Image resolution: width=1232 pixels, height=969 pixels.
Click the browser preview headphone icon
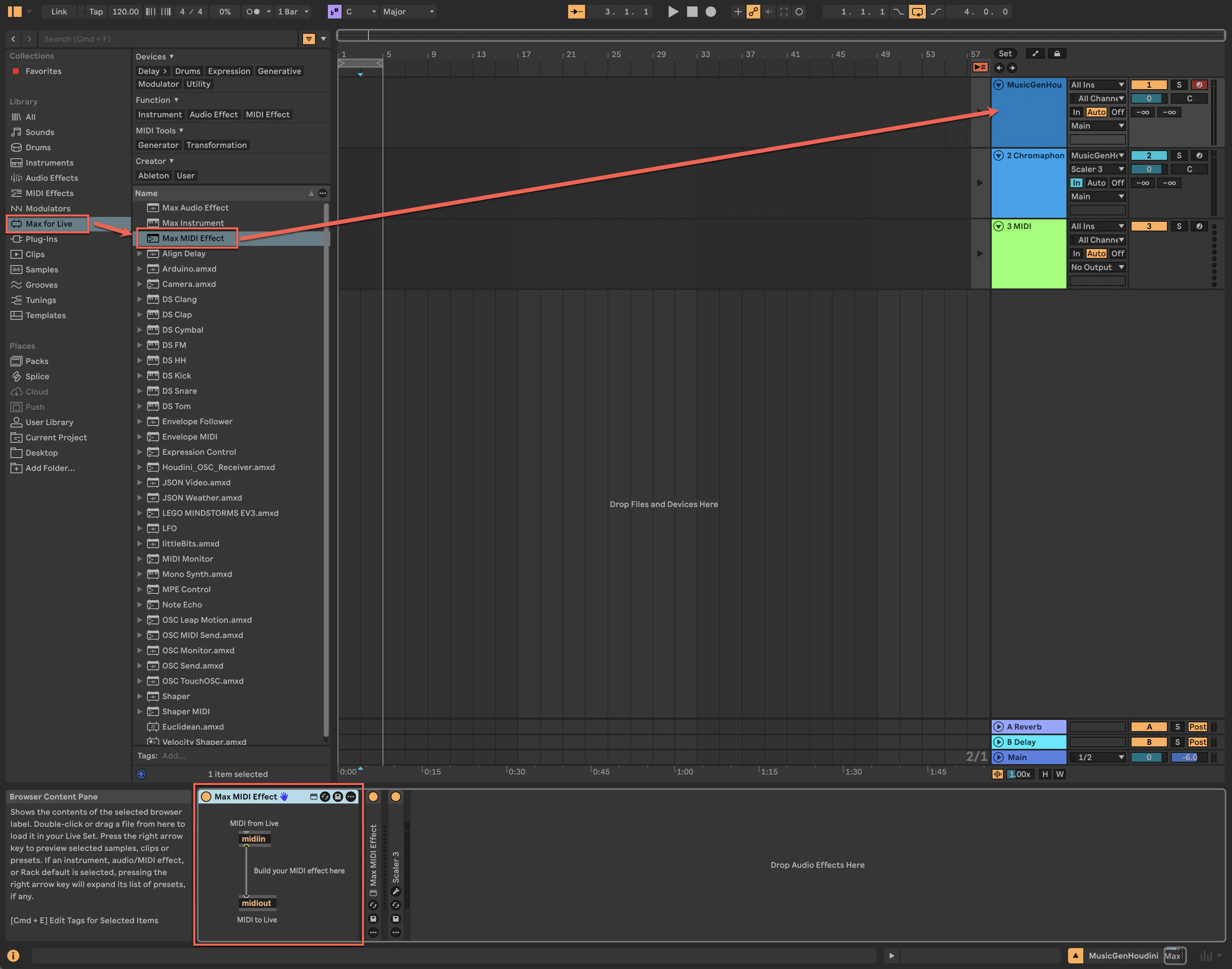coord(141,774)
